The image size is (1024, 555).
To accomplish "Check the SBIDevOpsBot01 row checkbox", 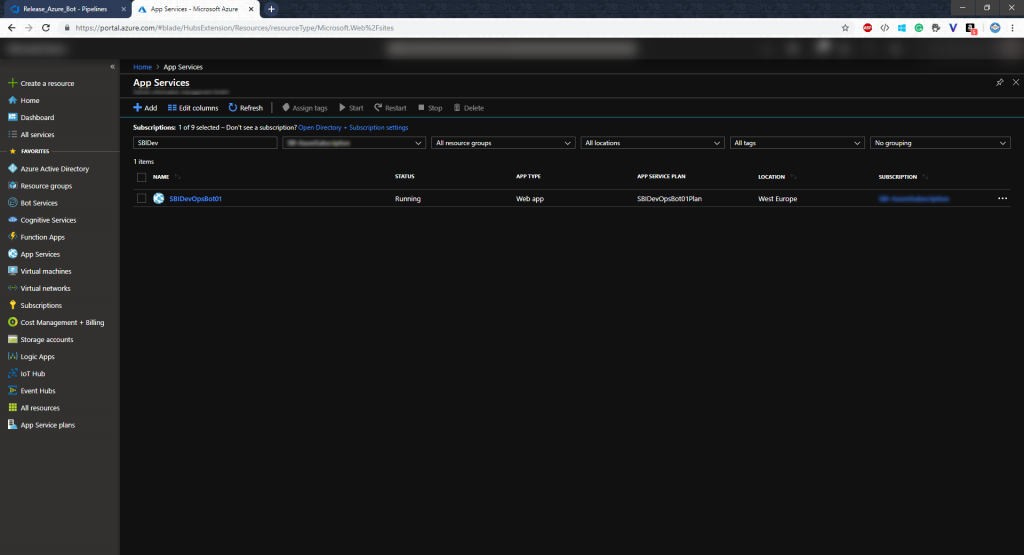I will (142, 198).
